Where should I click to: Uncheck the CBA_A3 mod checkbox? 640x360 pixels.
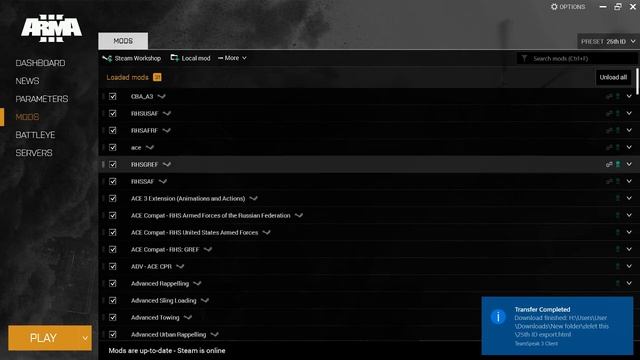coord(113,96)
